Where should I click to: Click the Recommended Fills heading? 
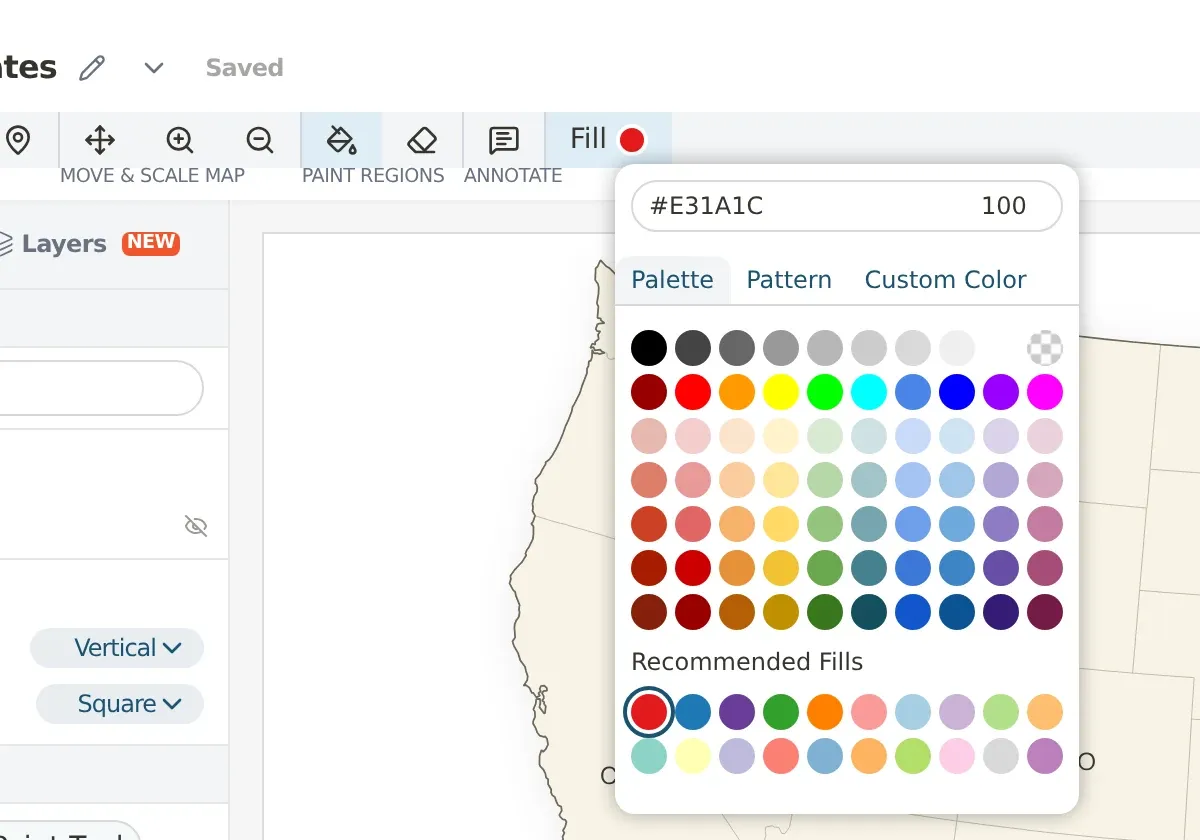coord(747,662)
